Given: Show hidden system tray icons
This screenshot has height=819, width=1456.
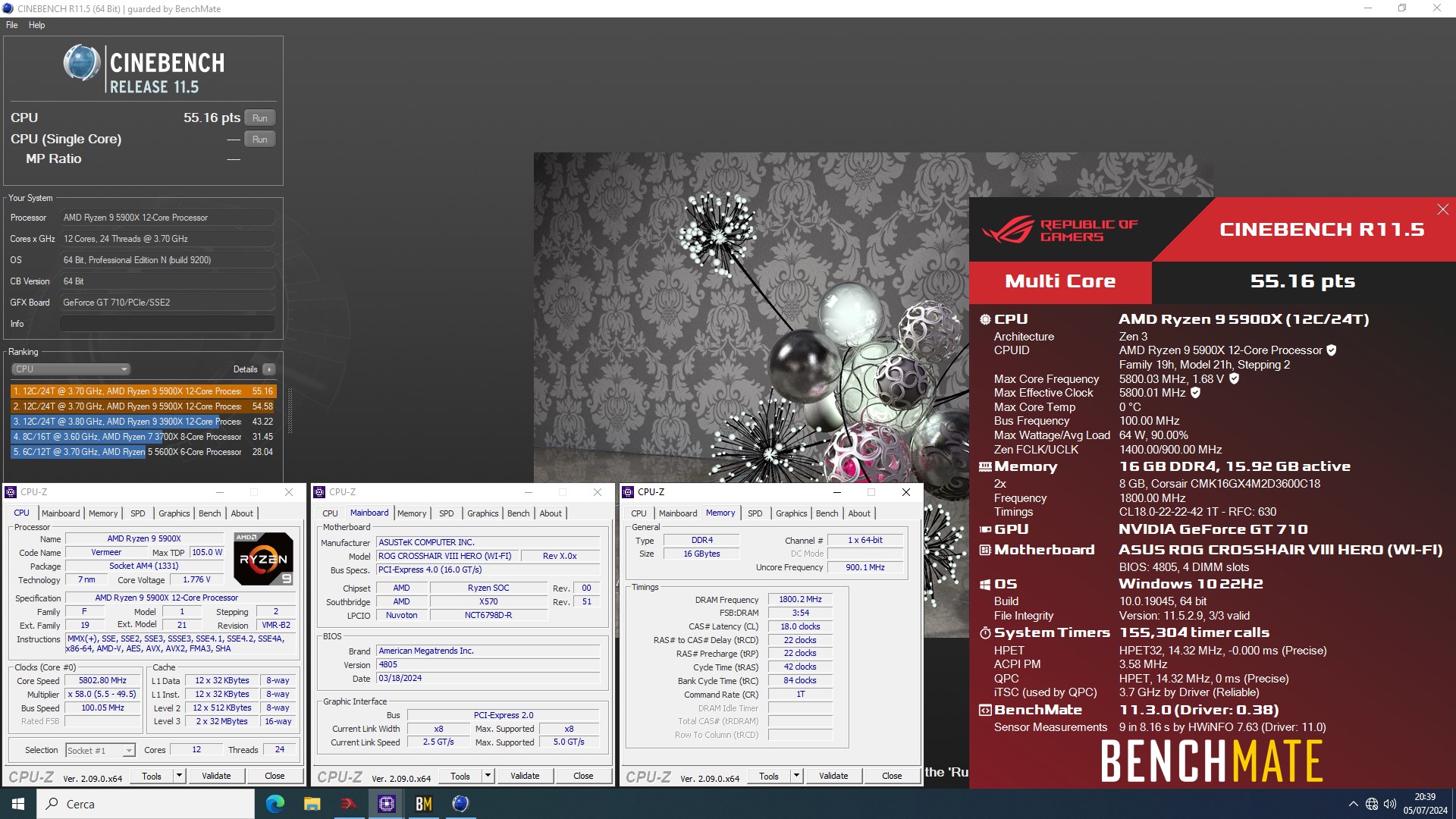Looking at the screenshot, I should (x=1353, y=804).
